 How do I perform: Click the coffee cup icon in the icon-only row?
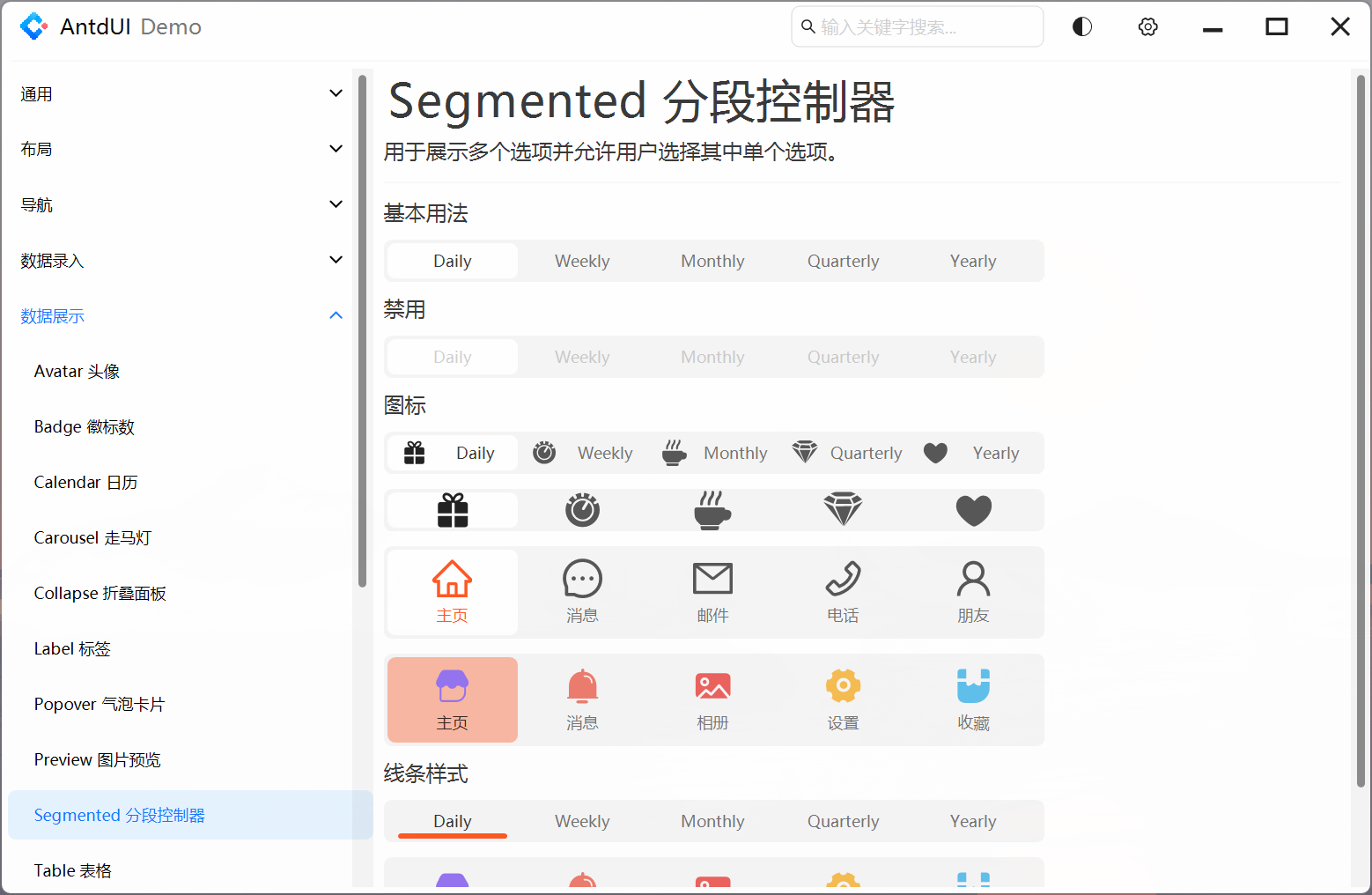(x=712, y=509)
